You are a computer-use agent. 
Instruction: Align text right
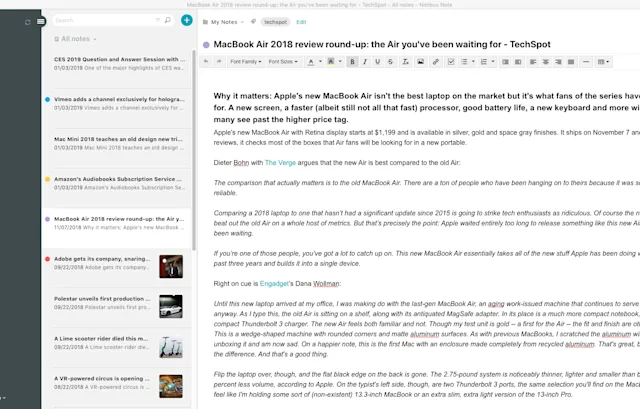(558, 62)
